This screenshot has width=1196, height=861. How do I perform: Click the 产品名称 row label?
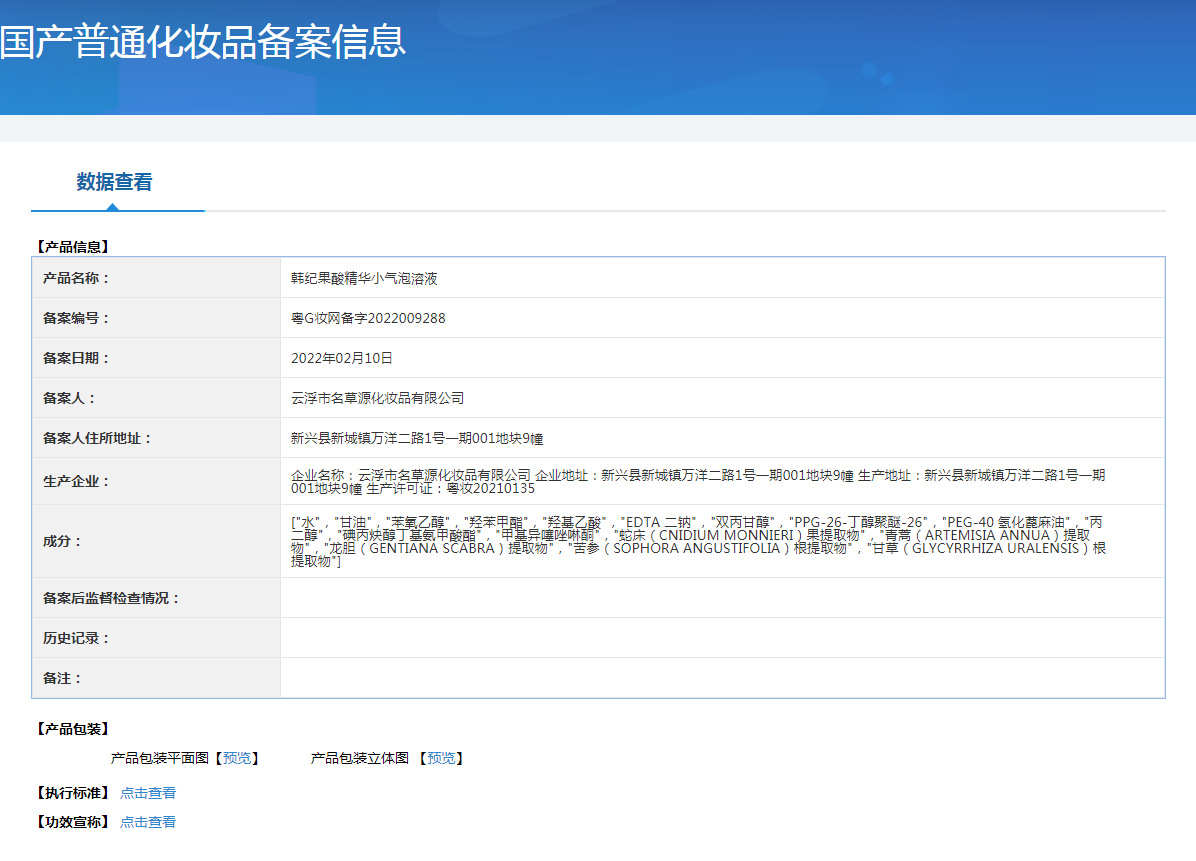pos(76,278)
